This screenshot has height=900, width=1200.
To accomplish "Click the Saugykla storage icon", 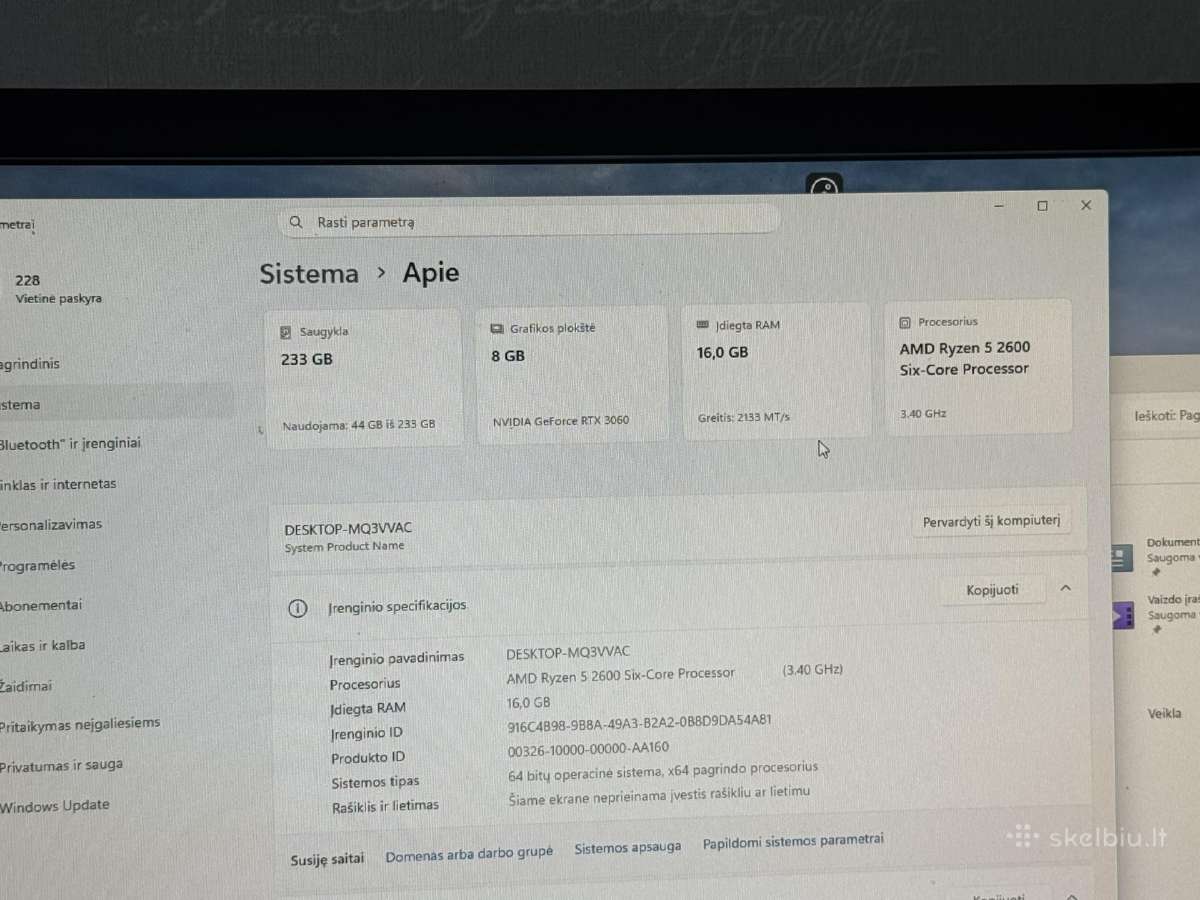I will point(286,332).
